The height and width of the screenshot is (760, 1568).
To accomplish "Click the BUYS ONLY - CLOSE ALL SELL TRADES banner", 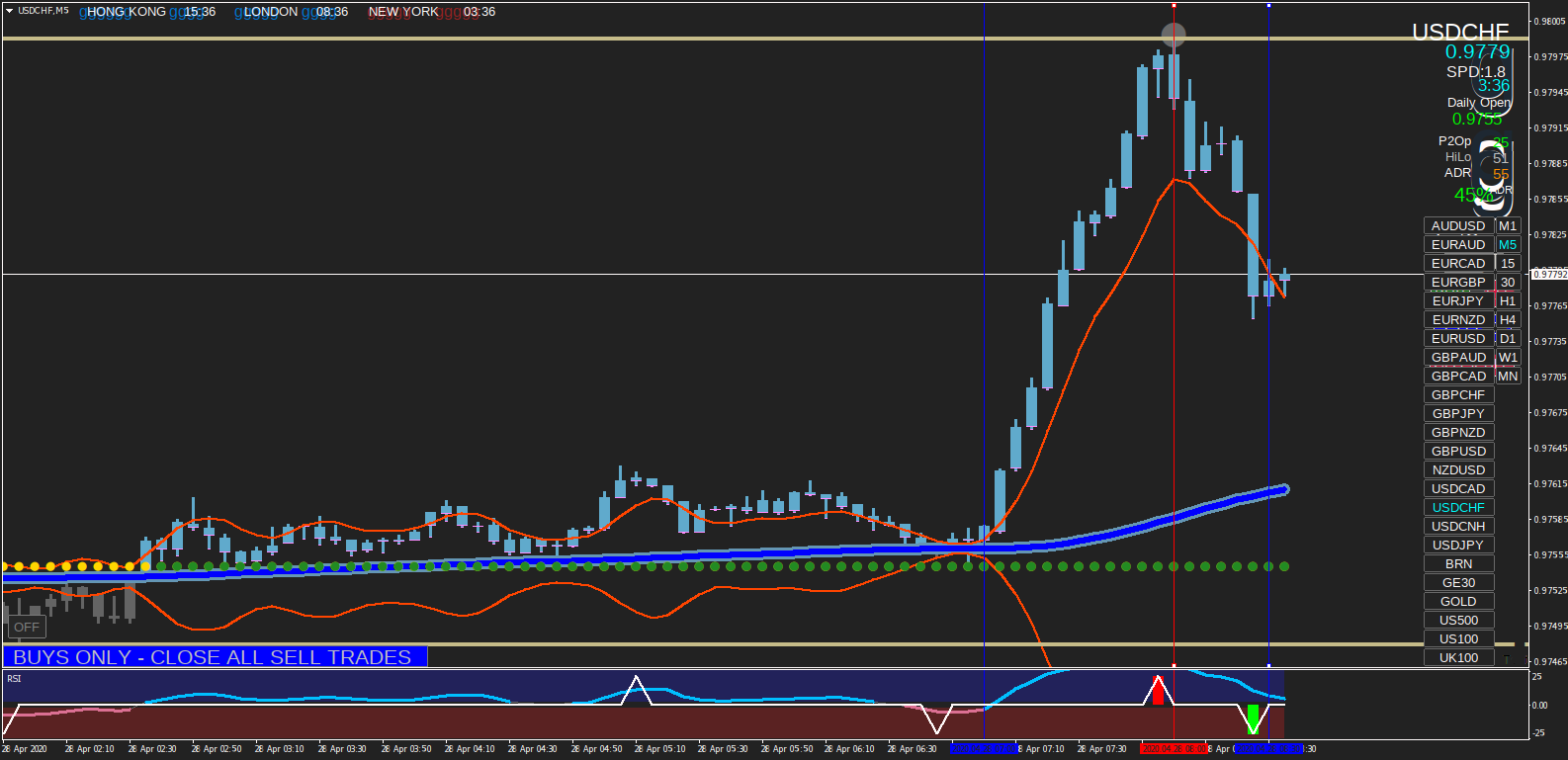I will click(215, 657).
